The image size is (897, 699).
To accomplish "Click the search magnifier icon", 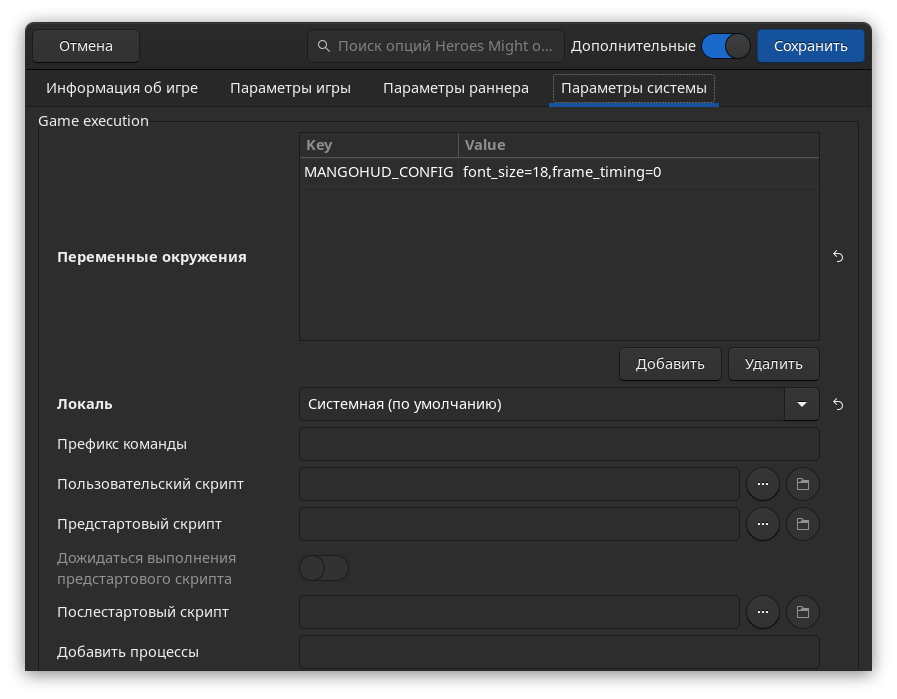I will [324, 46].
